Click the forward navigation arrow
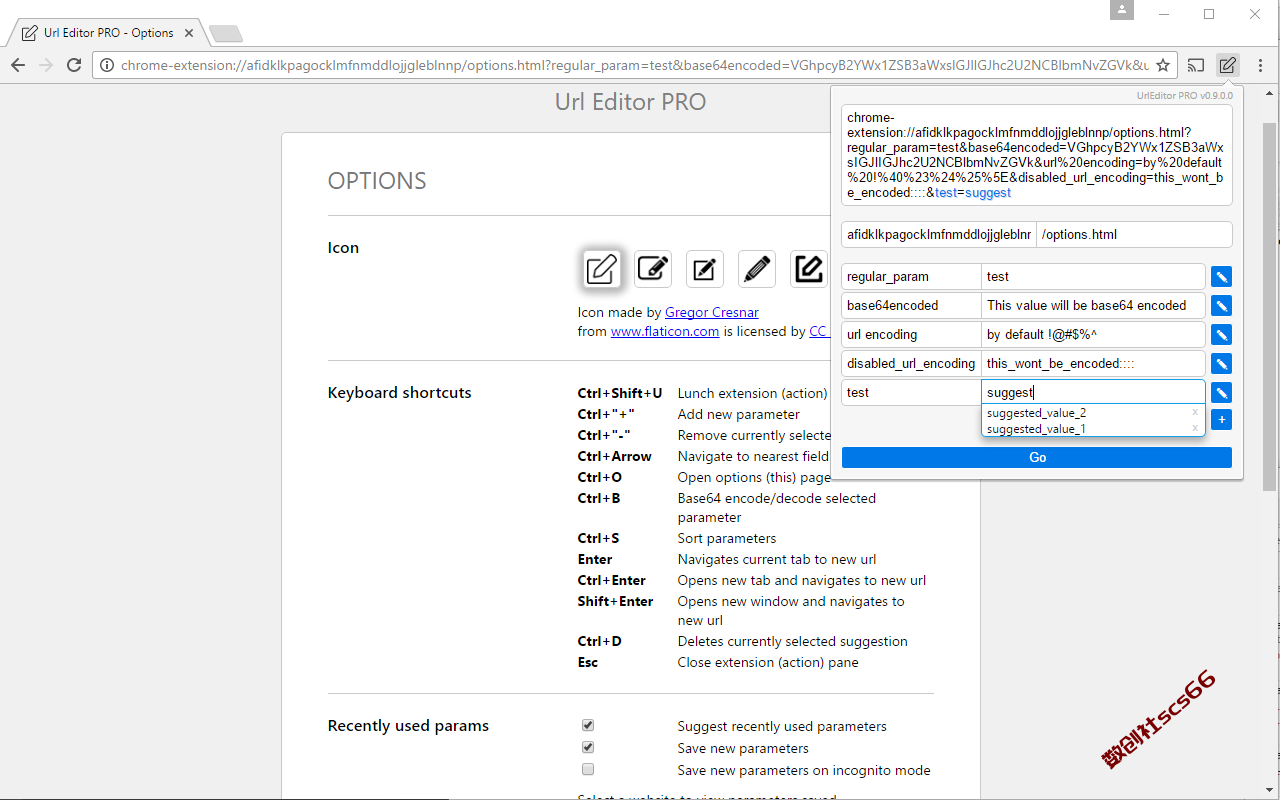This screenshot has height=800, width=1280. [46, 65]
